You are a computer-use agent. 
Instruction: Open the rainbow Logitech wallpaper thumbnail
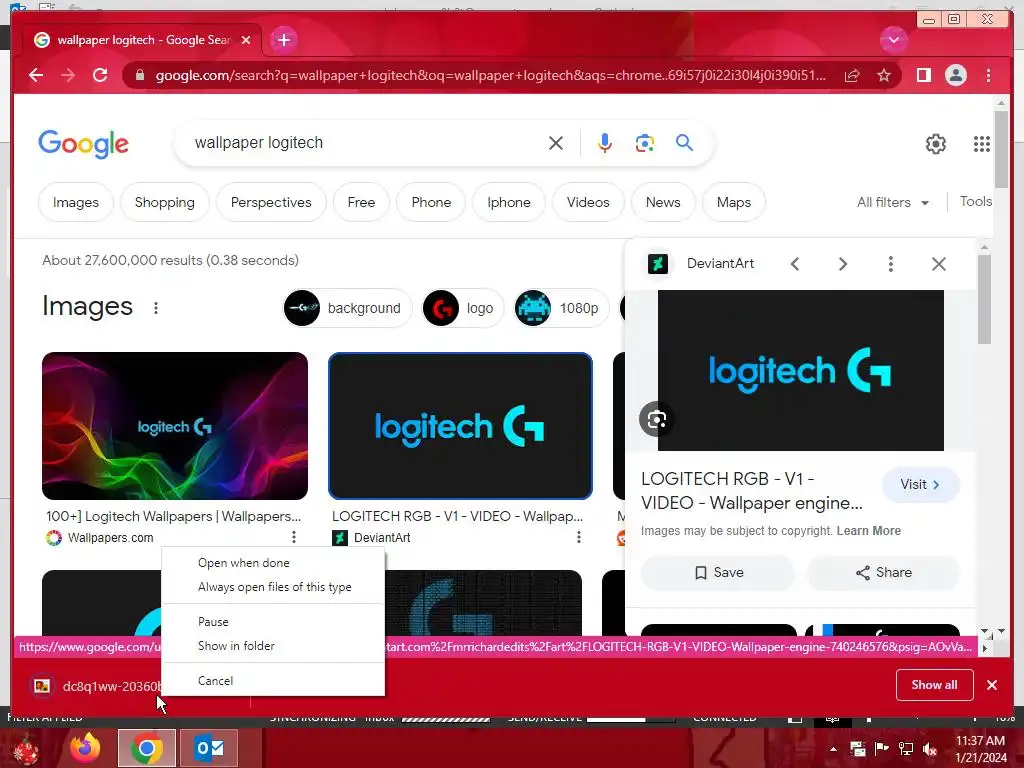tap(174, 426)
